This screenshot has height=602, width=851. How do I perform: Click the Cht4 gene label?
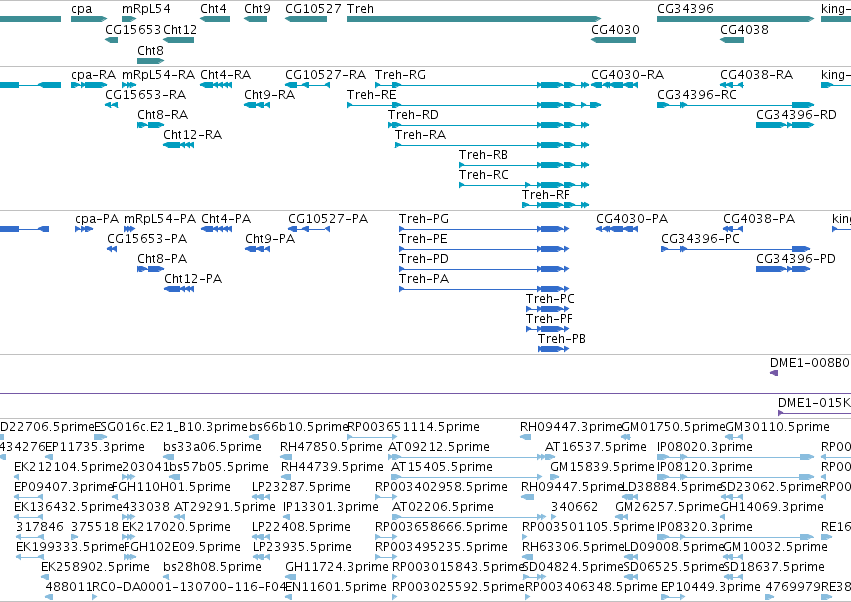pyautogui.click(x=213, y=9)
